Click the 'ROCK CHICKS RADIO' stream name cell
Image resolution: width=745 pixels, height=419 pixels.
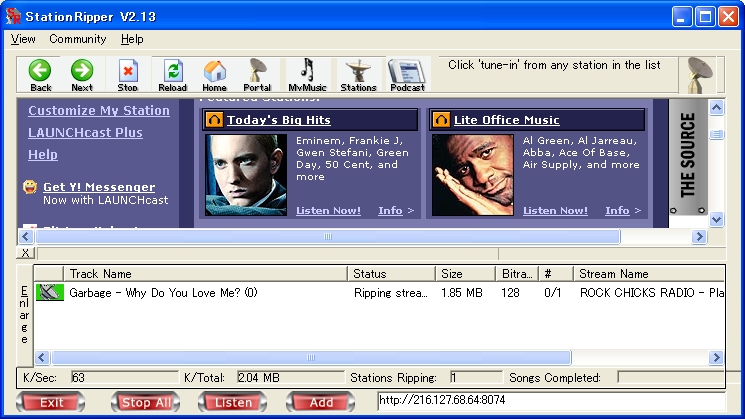click(x=652, y=293)
